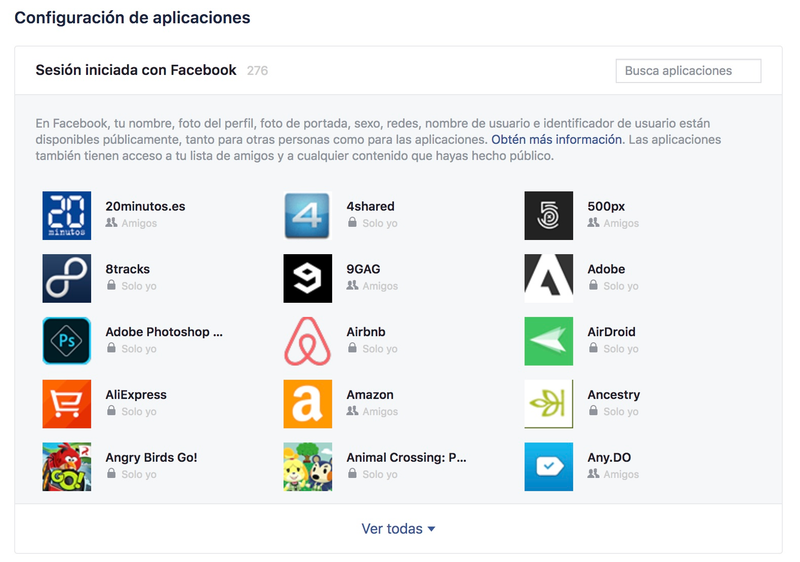
Task: Open the Animal Crossing: P... app name
Action: point(407,457)
